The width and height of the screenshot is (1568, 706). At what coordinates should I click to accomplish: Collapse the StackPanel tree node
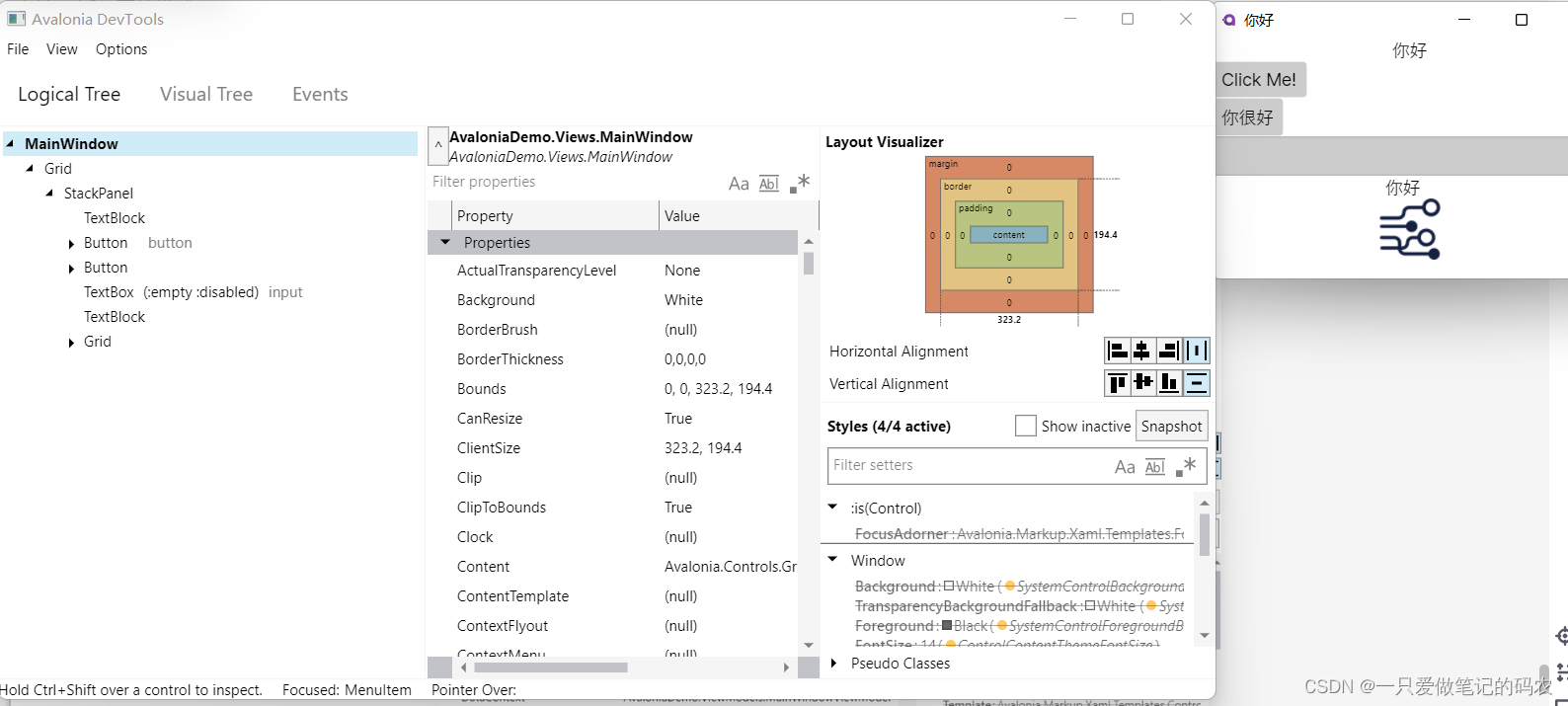[x=49, y=193]
